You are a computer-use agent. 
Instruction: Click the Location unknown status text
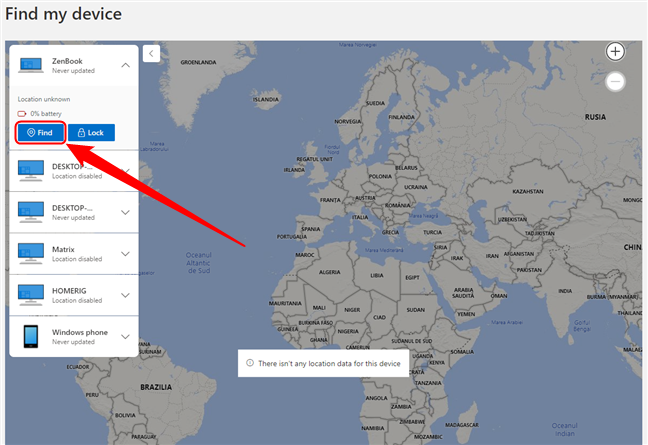click(44, 99)
